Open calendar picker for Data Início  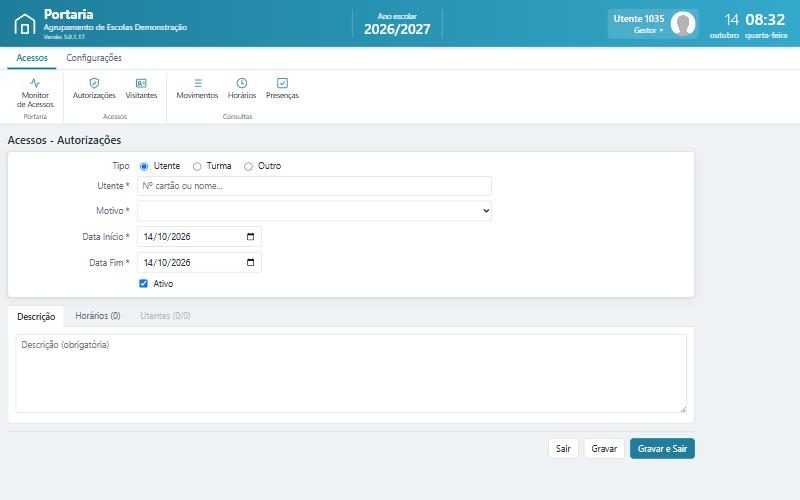point(251,237)
